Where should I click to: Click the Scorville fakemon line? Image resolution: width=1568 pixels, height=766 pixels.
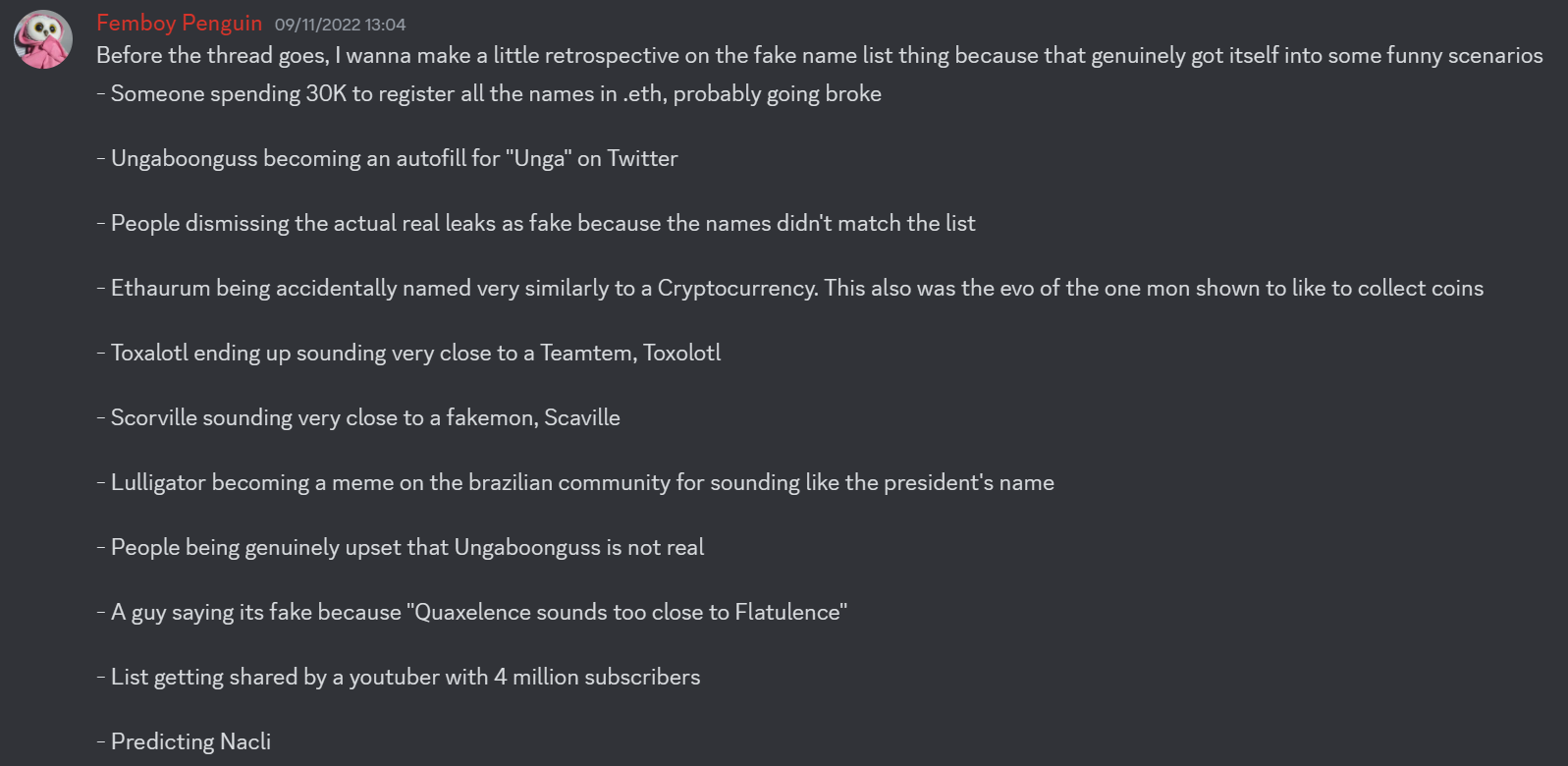coord(364,417)
